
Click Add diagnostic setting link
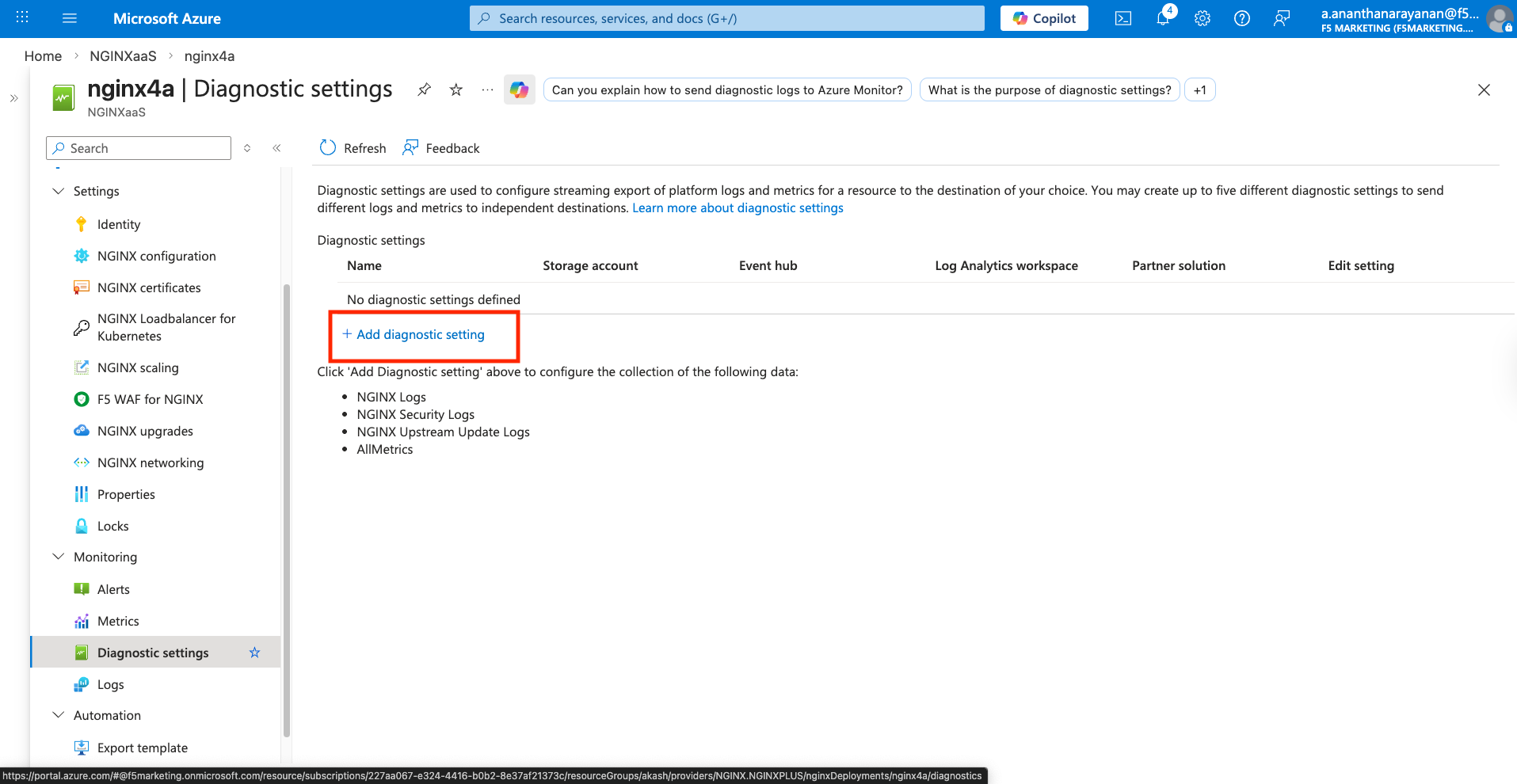(414, 334)
